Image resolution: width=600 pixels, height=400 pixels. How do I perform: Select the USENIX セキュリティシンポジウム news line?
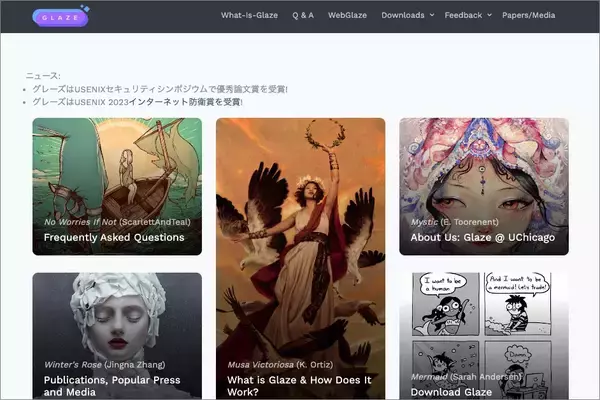[160, 89]
